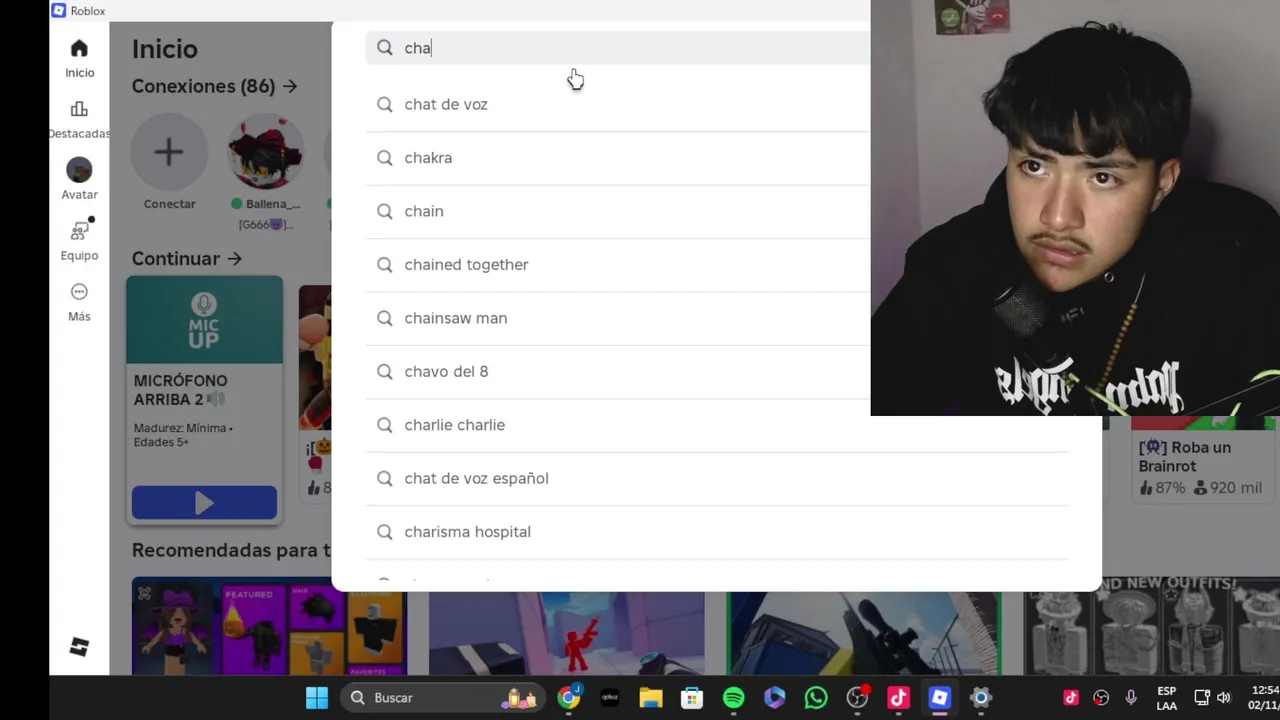This screenshot has width=1280, height=720.
Task: Open the Ballena_ friend avatar
Action: tap(265, 152)
